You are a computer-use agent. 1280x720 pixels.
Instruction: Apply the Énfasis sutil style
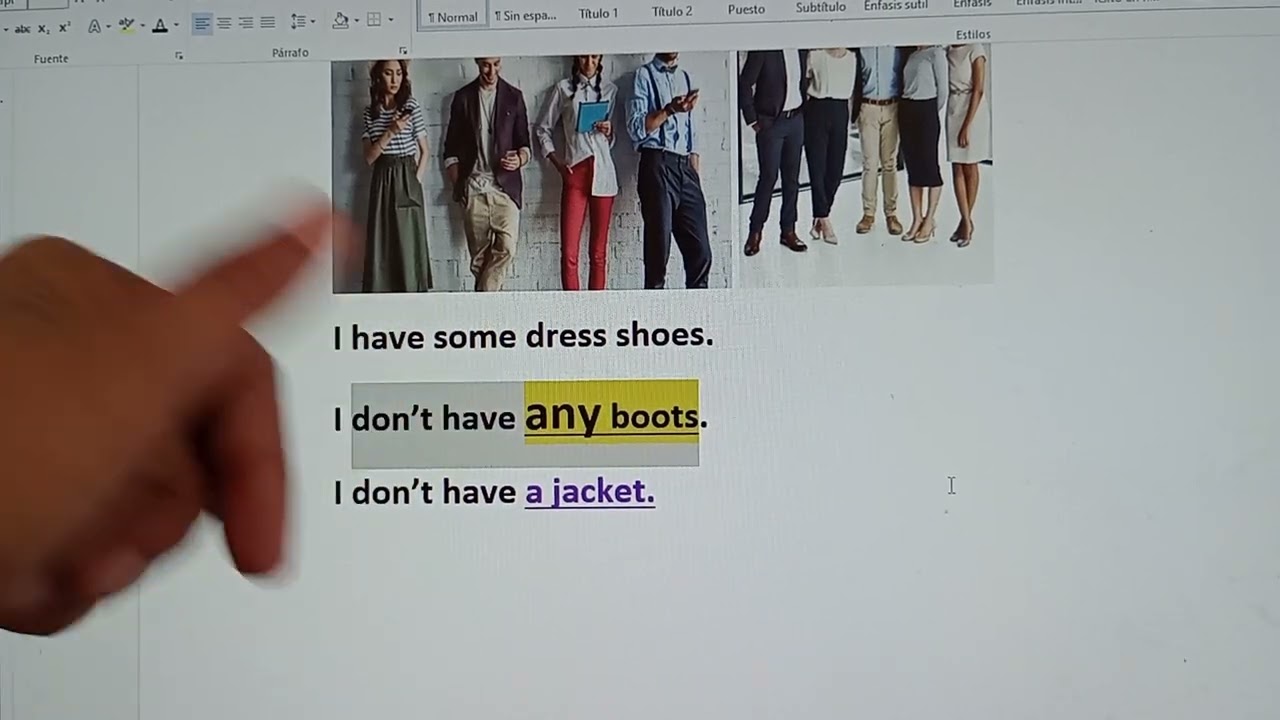895,6
